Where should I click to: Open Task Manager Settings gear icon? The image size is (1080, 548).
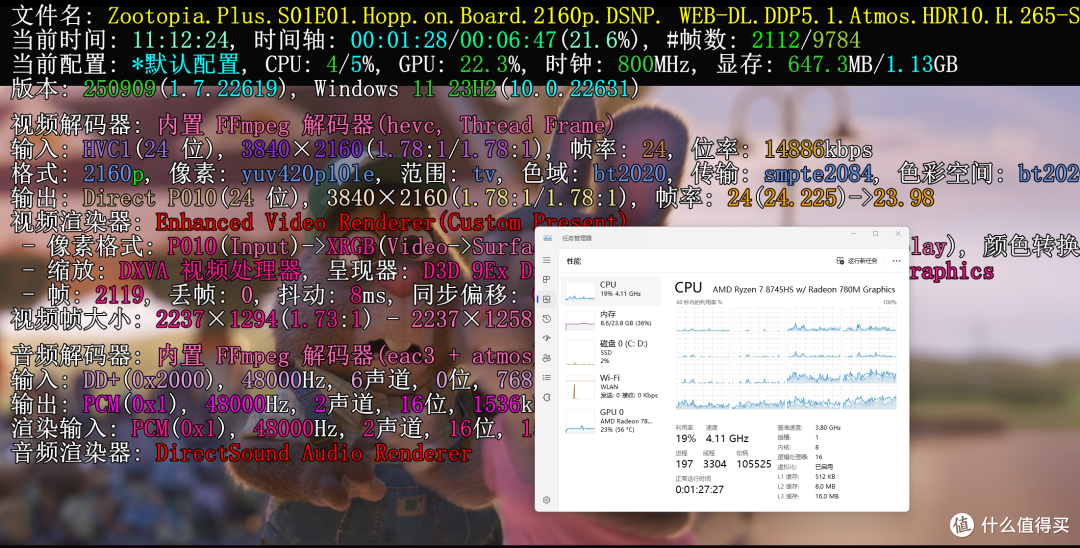pos(547,500)
